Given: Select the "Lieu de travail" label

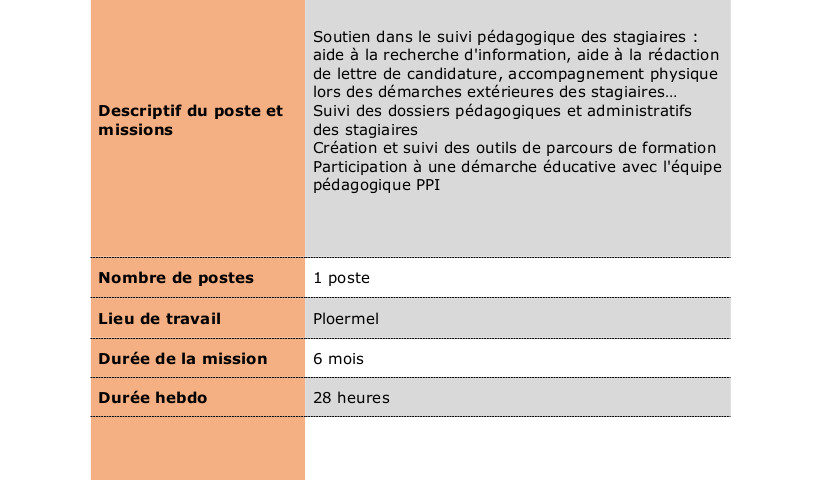Looking at the screenshot, I should 160,319.
